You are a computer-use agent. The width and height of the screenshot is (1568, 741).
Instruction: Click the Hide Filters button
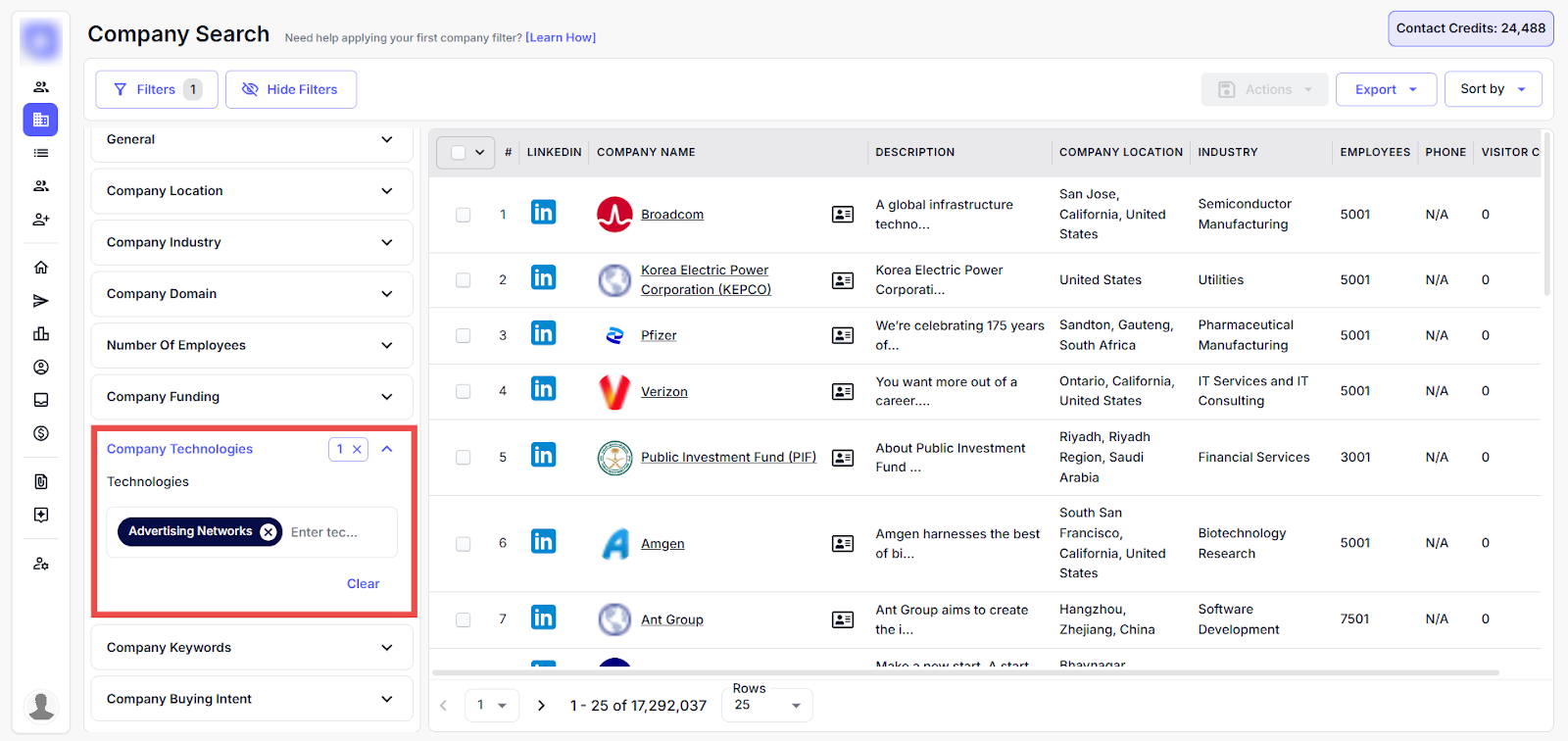[291, 89]
